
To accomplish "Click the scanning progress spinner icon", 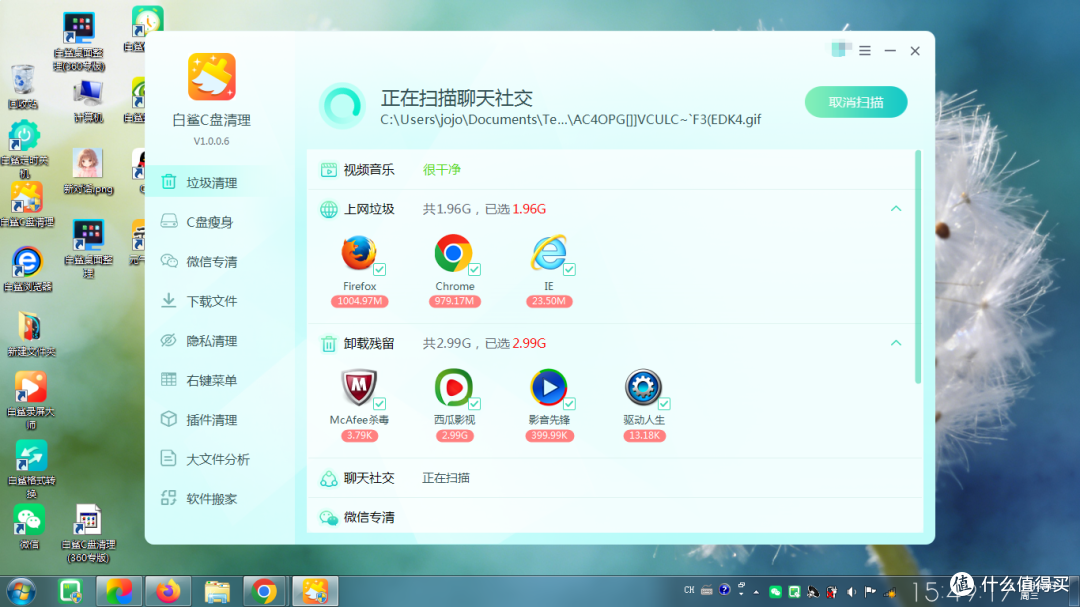I will pos(342,106).
